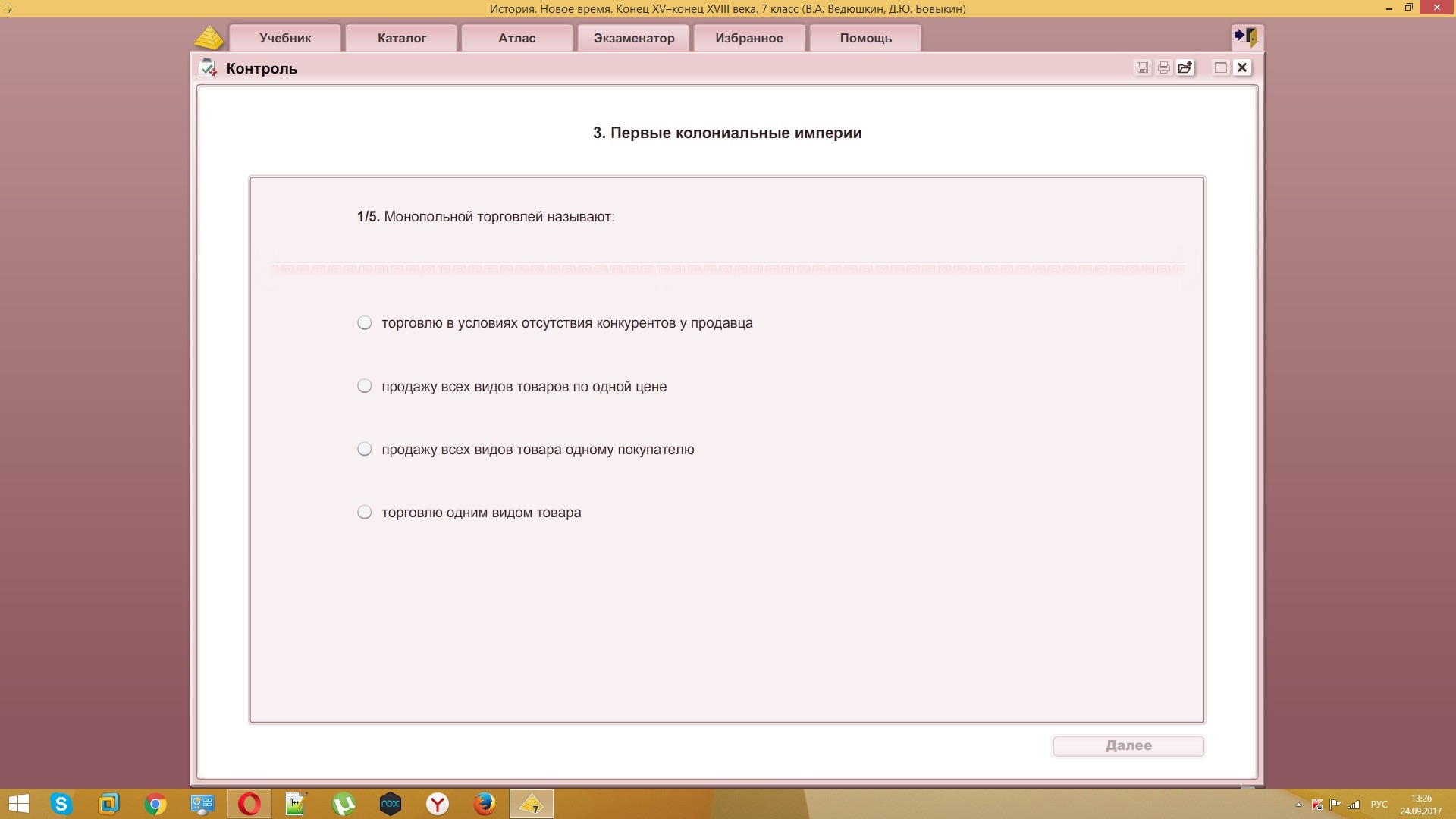Click the pyramid logo icon
This screenshot has height=819, width=1456.
click(209, 37)
